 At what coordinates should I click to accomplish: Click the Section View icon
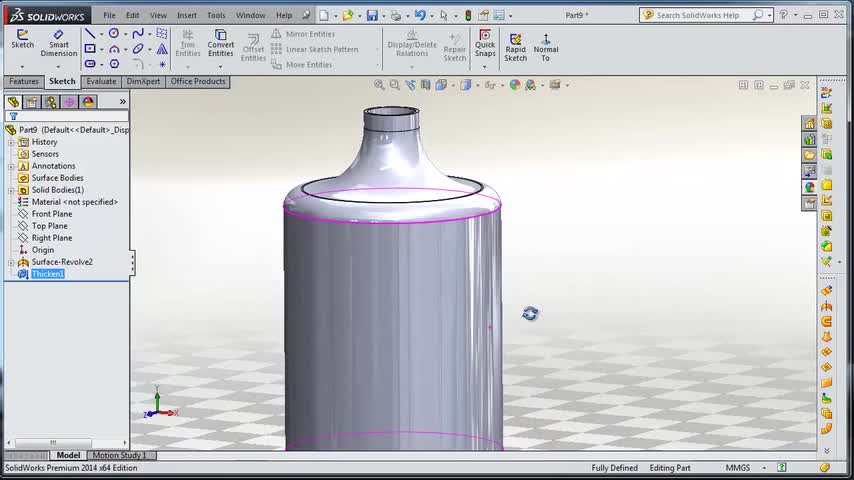(425, 85)
